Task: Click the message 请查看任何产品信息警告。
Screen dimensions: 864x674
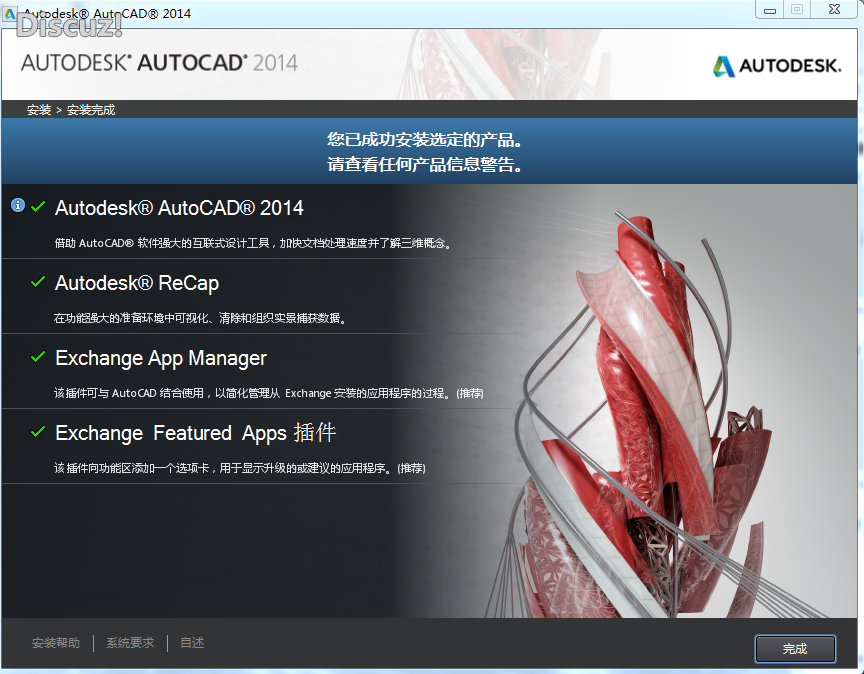Action: (424, 164)
